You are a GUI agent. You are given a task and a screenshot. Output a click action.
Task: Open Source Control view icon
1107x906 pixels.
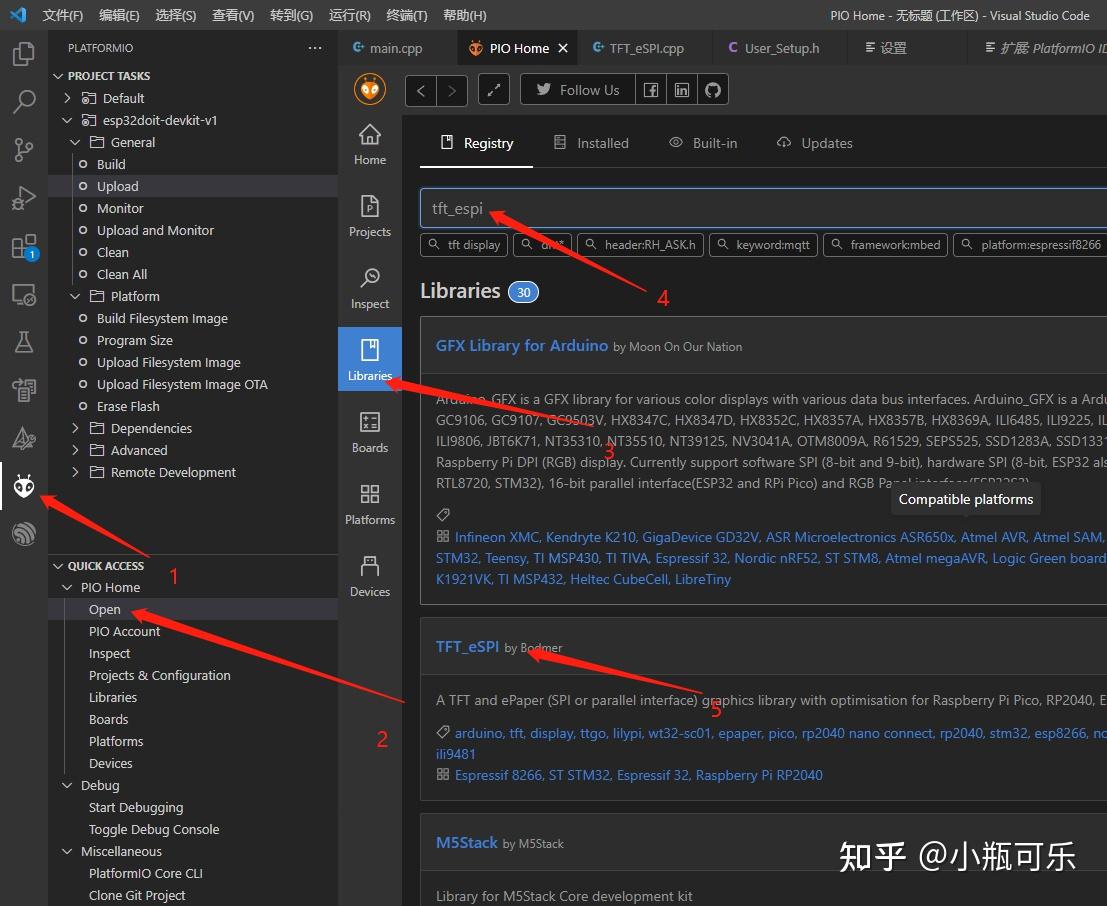tap(23, 150)
